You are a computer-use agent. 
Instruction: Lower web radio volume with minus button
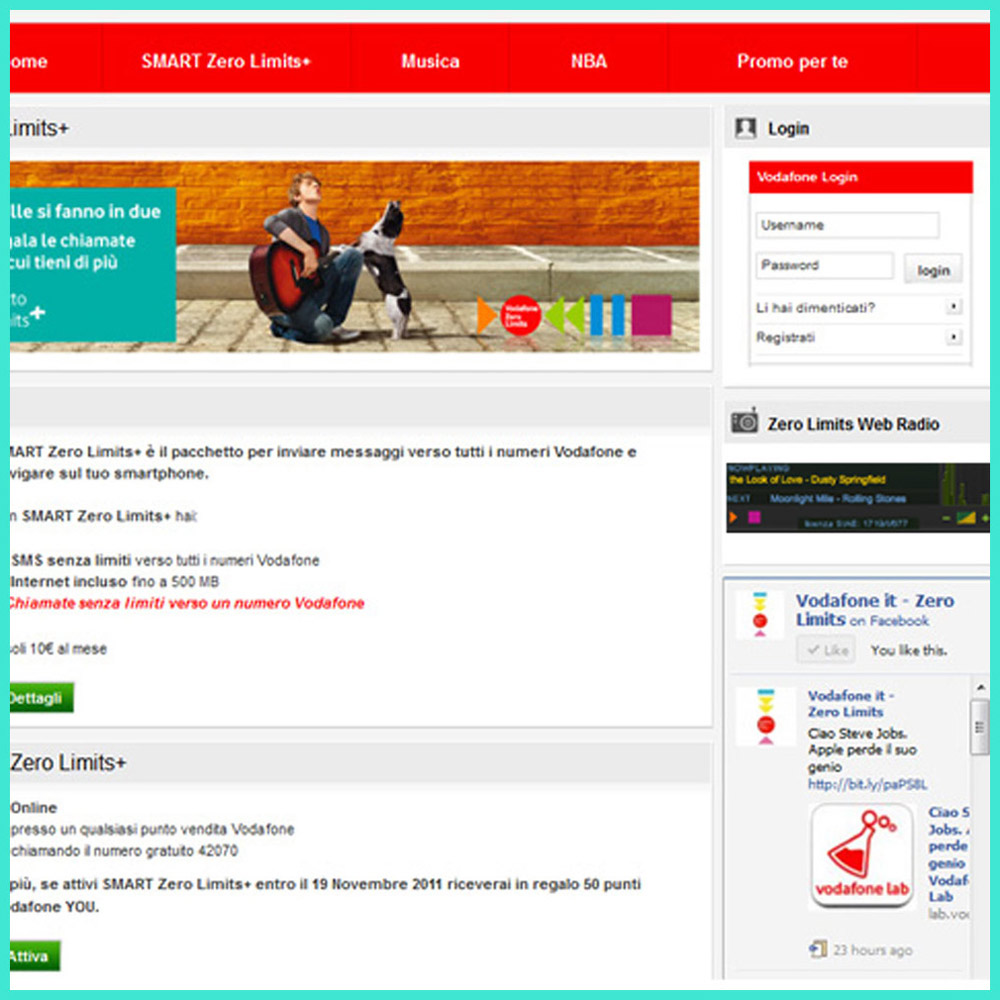[x=946, y=518]
